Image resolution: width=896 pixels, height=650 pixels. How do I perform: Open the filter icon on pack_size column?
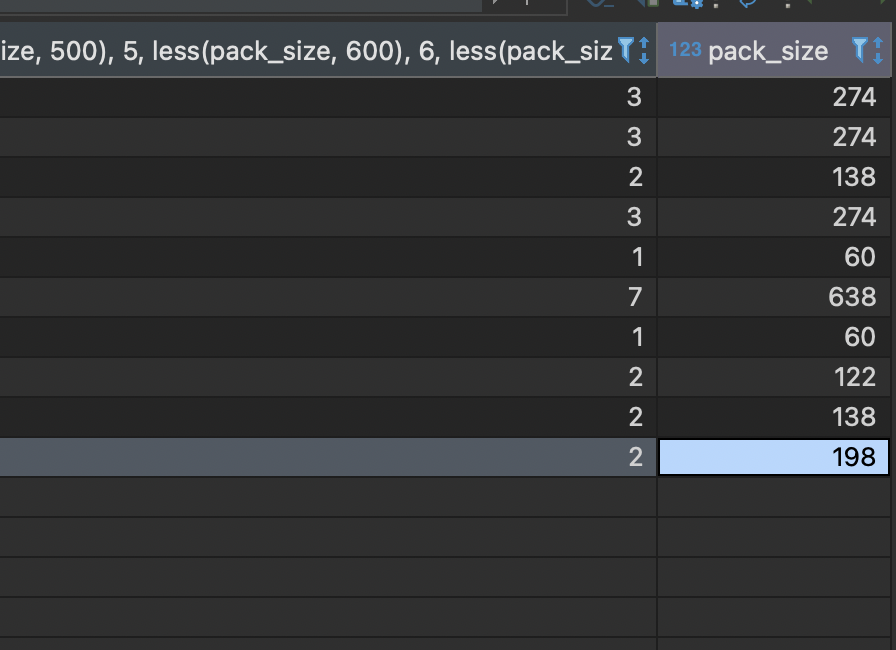pyautogui.click(x=859, y=50)
